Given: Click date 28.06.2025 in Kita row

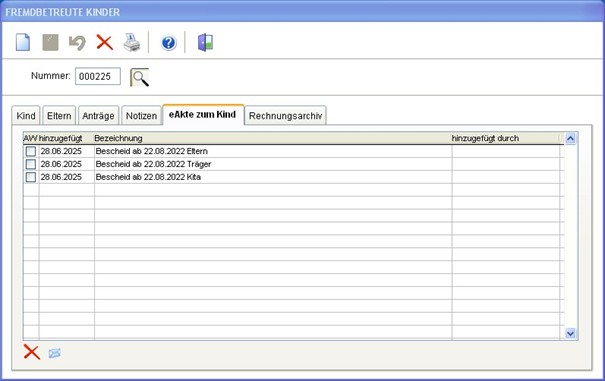Looking at the screenshot, I should 61,177.
